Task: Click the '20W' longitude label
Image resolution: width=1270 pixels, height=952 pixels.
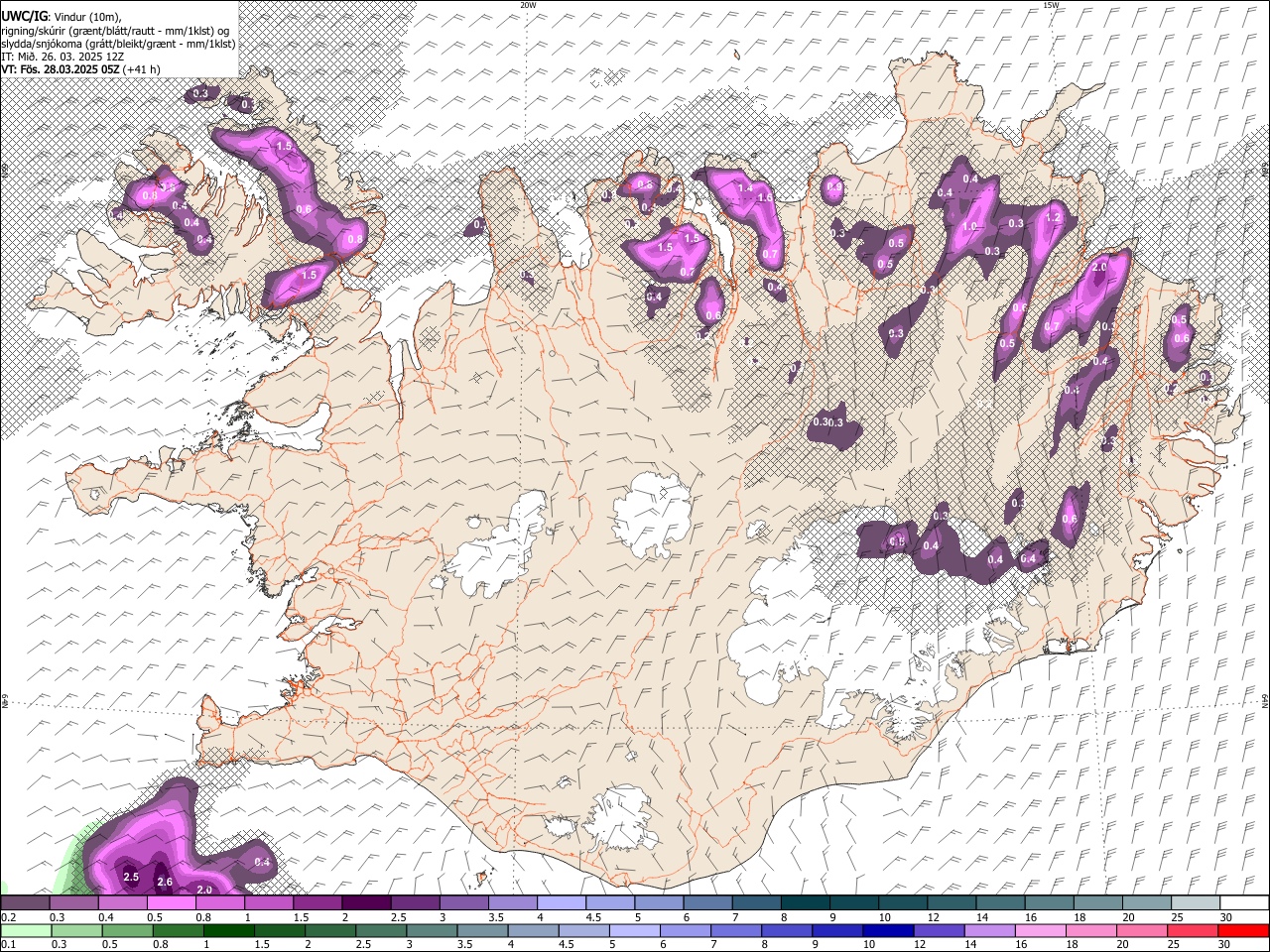Action: point(528,5)
